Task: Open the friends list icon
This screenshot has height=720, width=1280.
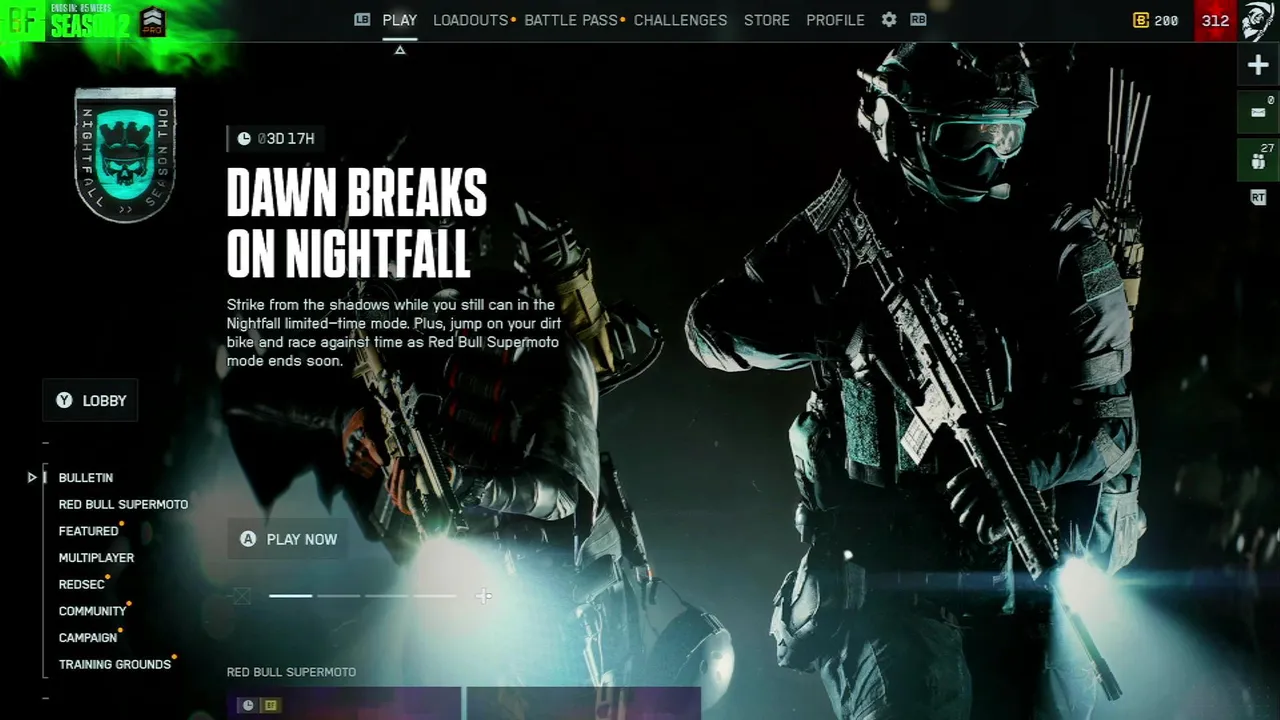Action: point(1258,160)
